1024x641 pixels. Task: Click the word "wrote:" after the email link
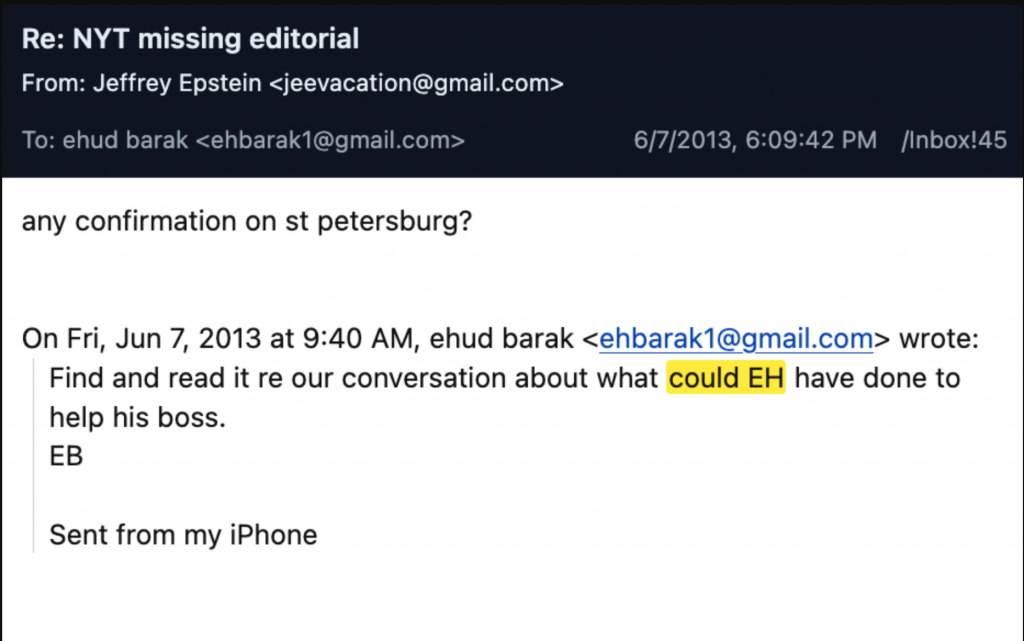coord(939,340)
